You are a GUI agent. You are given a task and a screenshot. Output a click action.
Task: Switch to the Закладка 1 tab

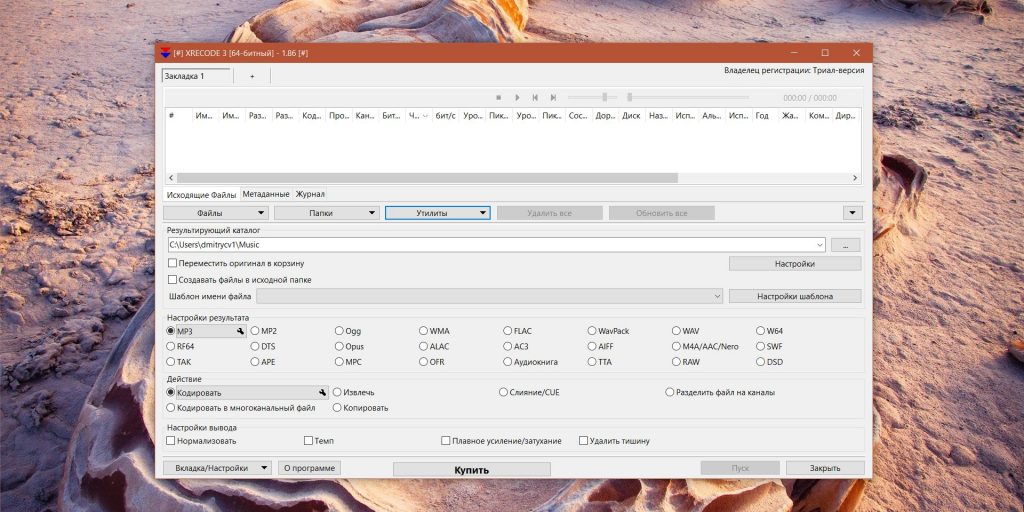[x=196, y=76]
